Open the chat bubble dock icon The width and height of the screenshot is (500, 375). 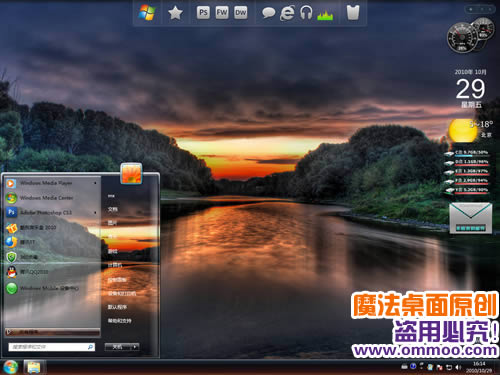[268, 13]
